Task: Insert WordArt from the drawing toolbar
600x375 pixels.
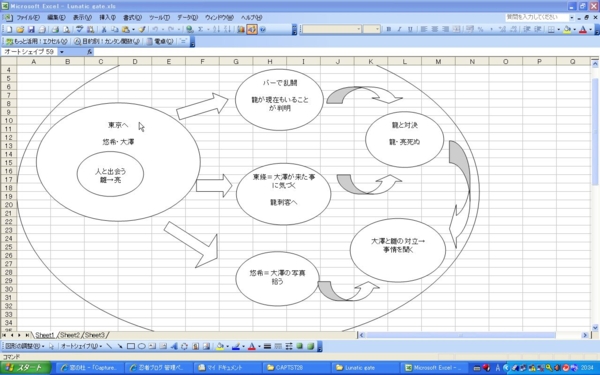Action: point(174,346)
